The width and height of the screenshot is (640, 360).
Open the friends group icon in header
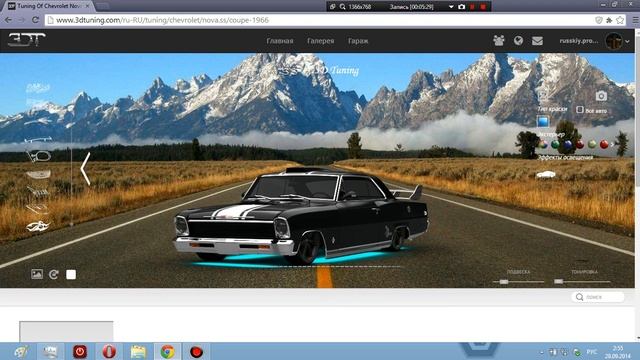(x=499, y=40)
